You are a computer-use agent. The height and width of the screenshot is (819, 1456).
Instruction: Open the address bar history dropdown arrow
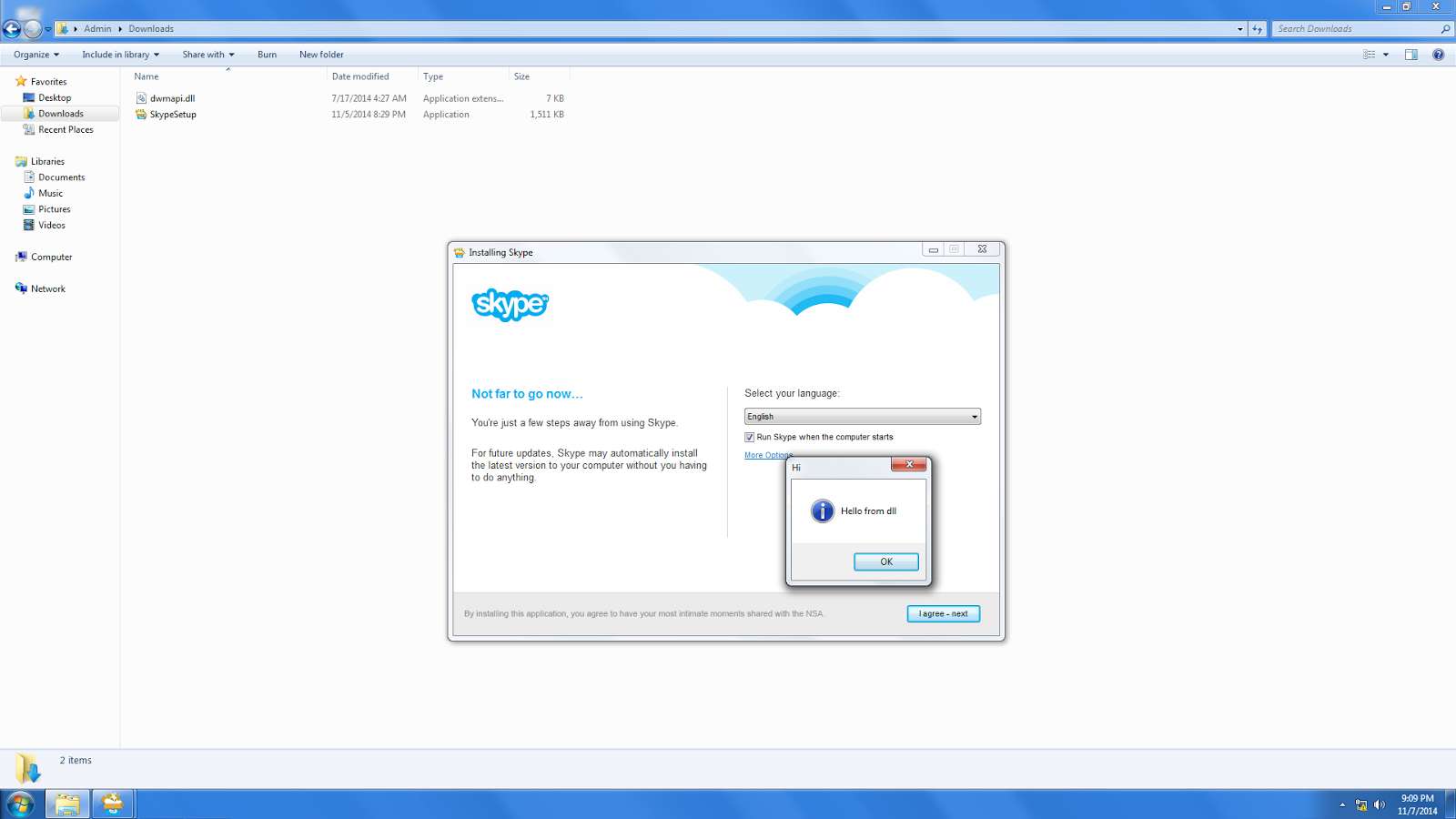(x=1239, y=29)
